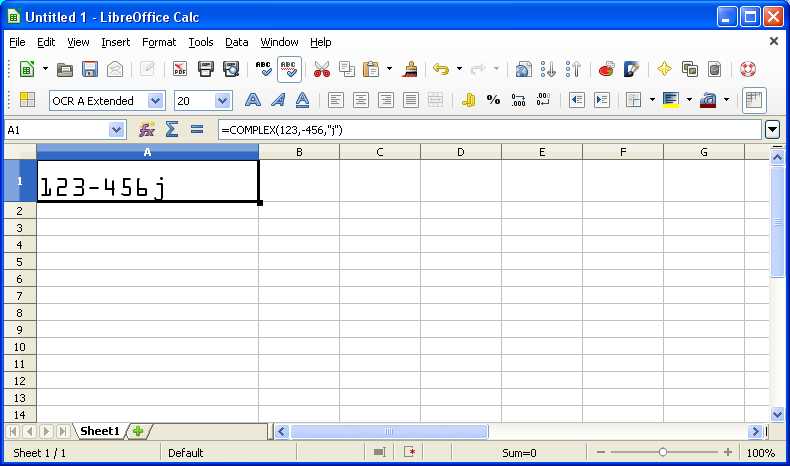This screenshot has height=466, width=790.
Task: Toggle AutoSpellcheck on or off
Action: tap(289, 69)
